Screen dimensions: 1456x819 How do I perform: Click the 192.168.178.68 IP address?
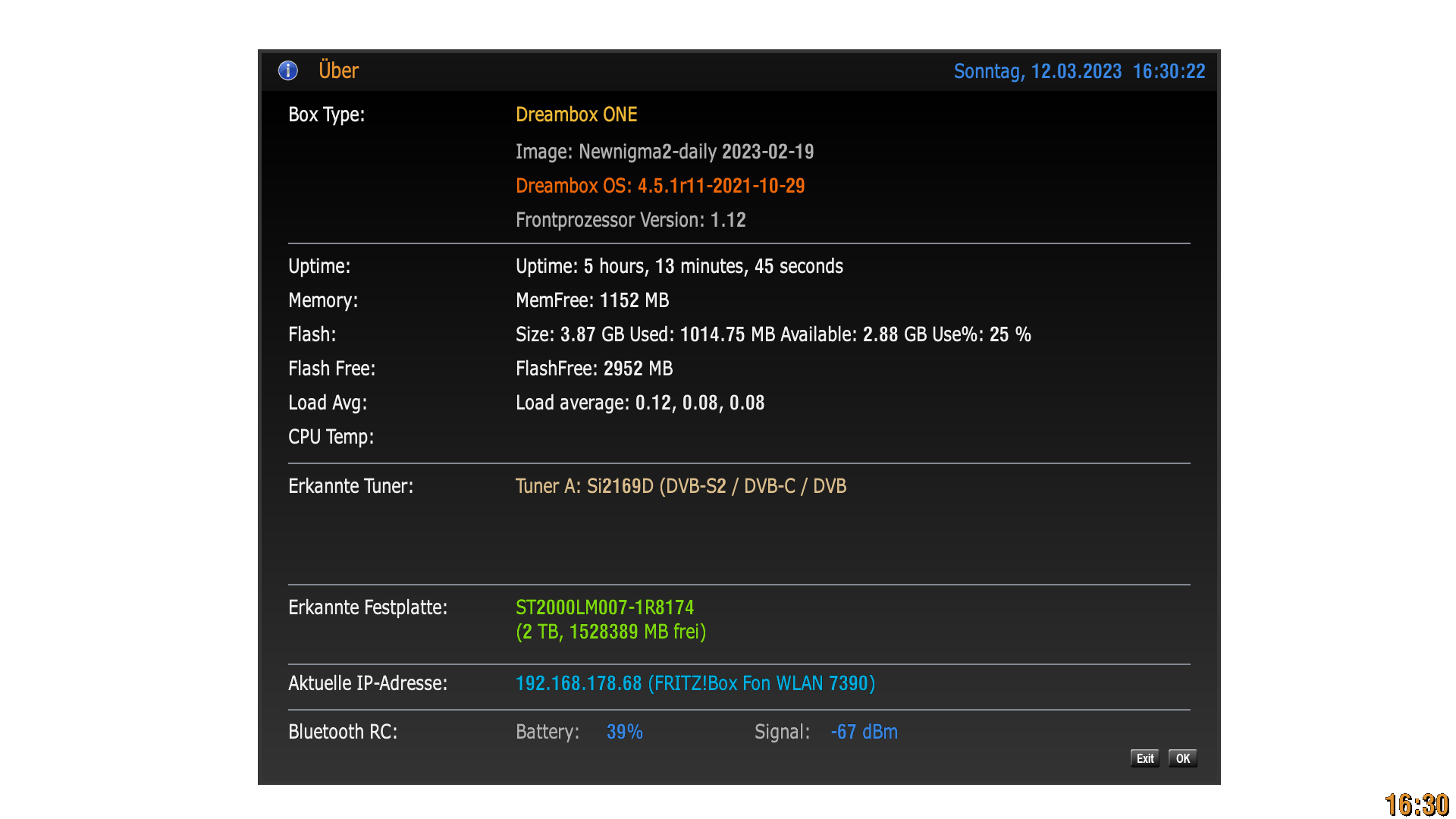579,683
